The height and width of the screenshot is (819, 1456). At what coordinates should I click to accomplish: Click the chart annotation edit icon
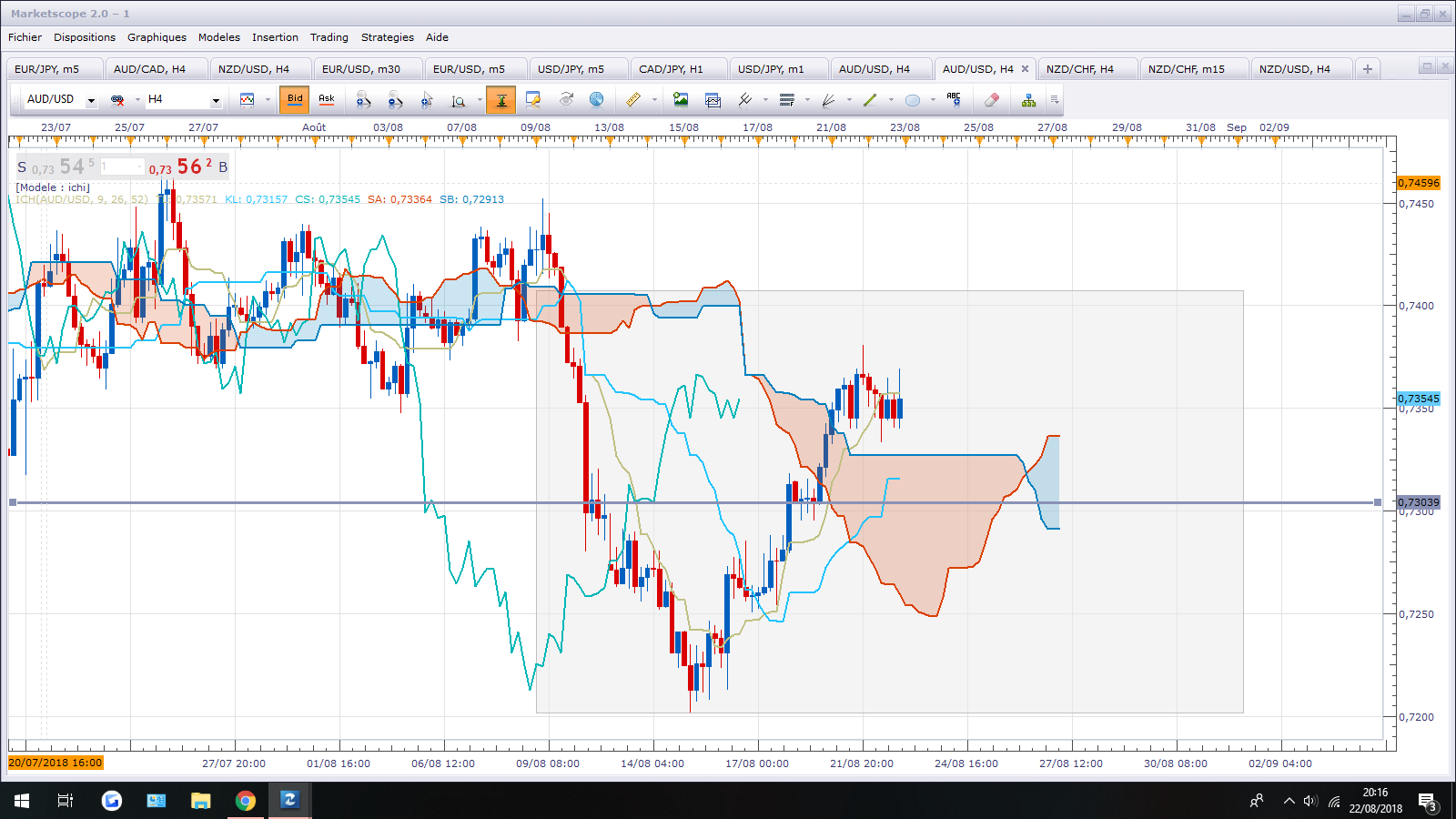click(533, 100)
